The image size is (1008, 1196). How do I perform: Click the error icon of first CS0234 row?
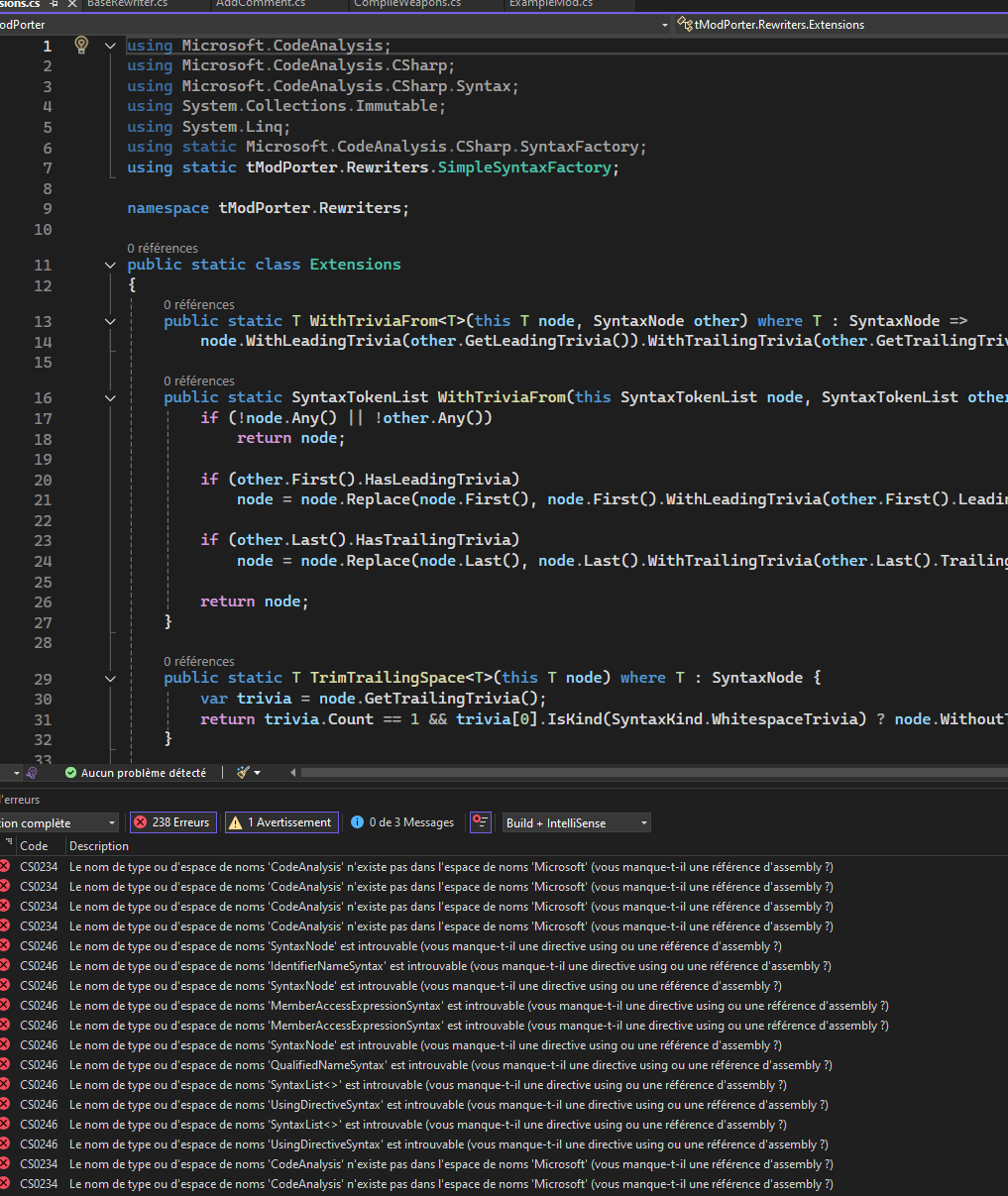click(x=5, y=867)
